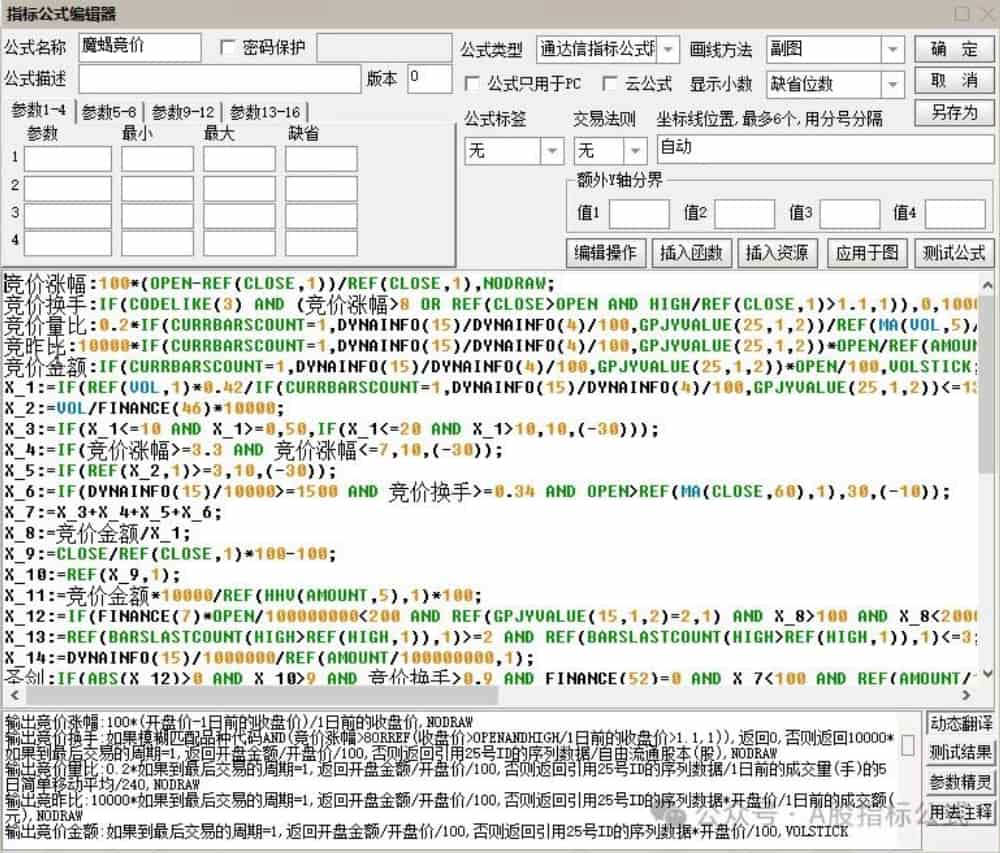Image resolution: width=1000 pixels, height=853 pixels.
Task: Switch to the 参数13-16 tab
Action: click(265, 112)
